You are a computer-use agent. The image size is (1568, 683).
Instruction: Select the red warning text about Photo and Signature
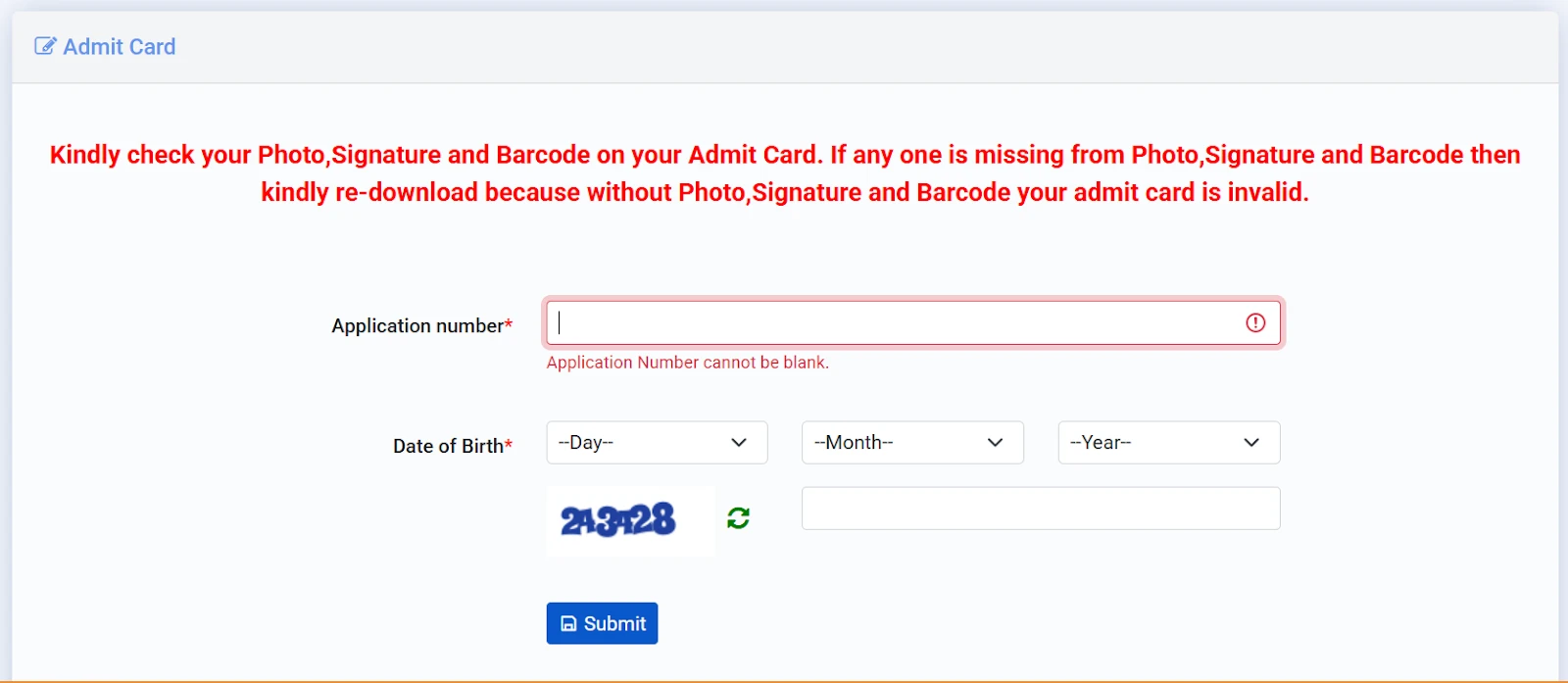tap(784, 172)
